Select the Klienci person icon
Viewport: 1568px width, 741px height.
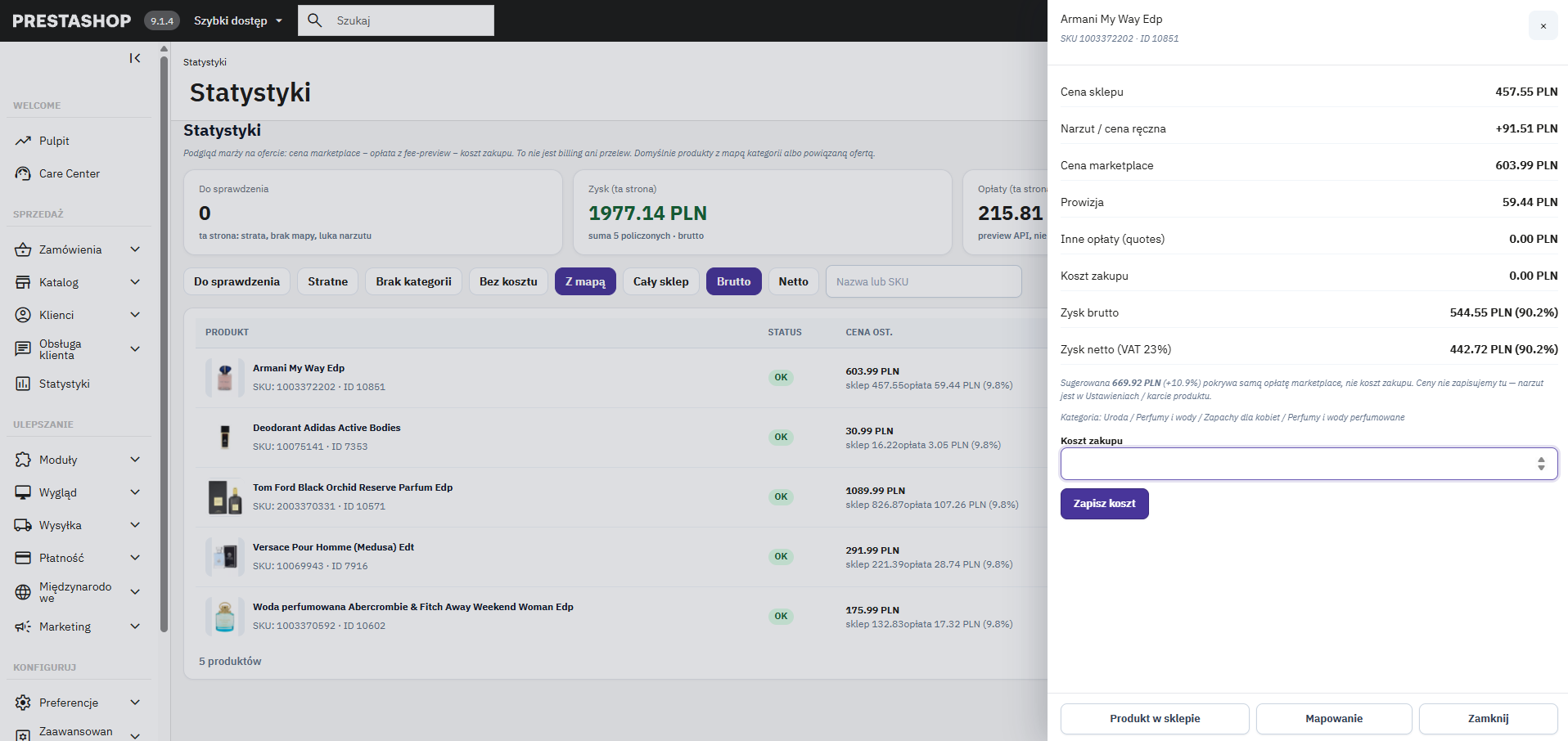tap(23, 315)
